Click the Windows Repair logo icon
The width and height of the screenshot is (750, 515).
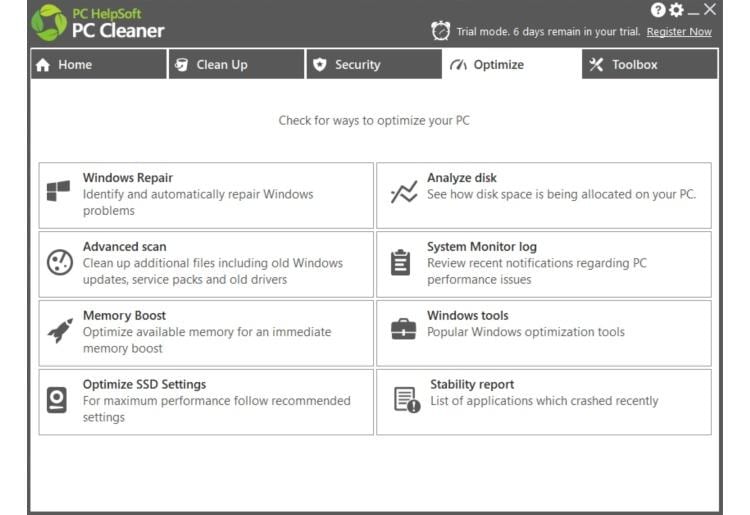(x=59, y=193)
